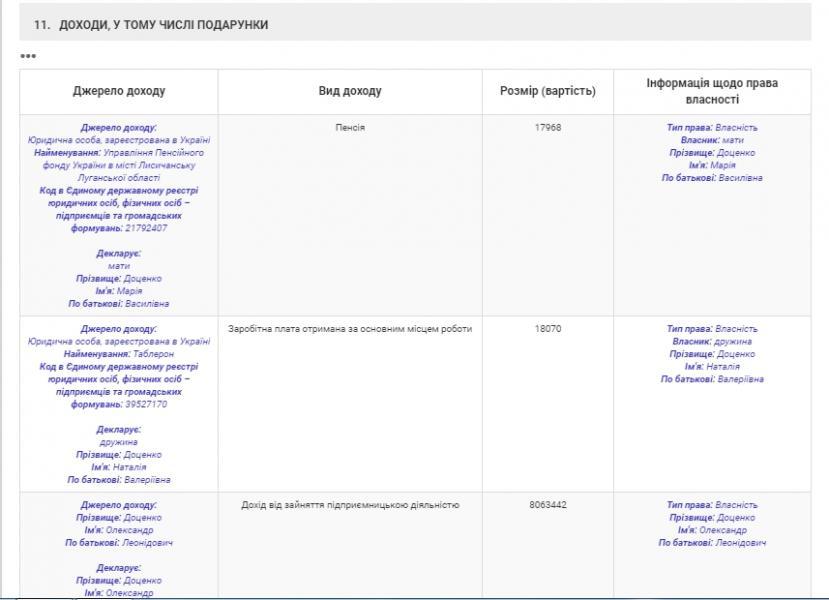The height and width of the screenshot is (600, 829).
Task: Click the pension amount 17968
Action: click(547, 128)
